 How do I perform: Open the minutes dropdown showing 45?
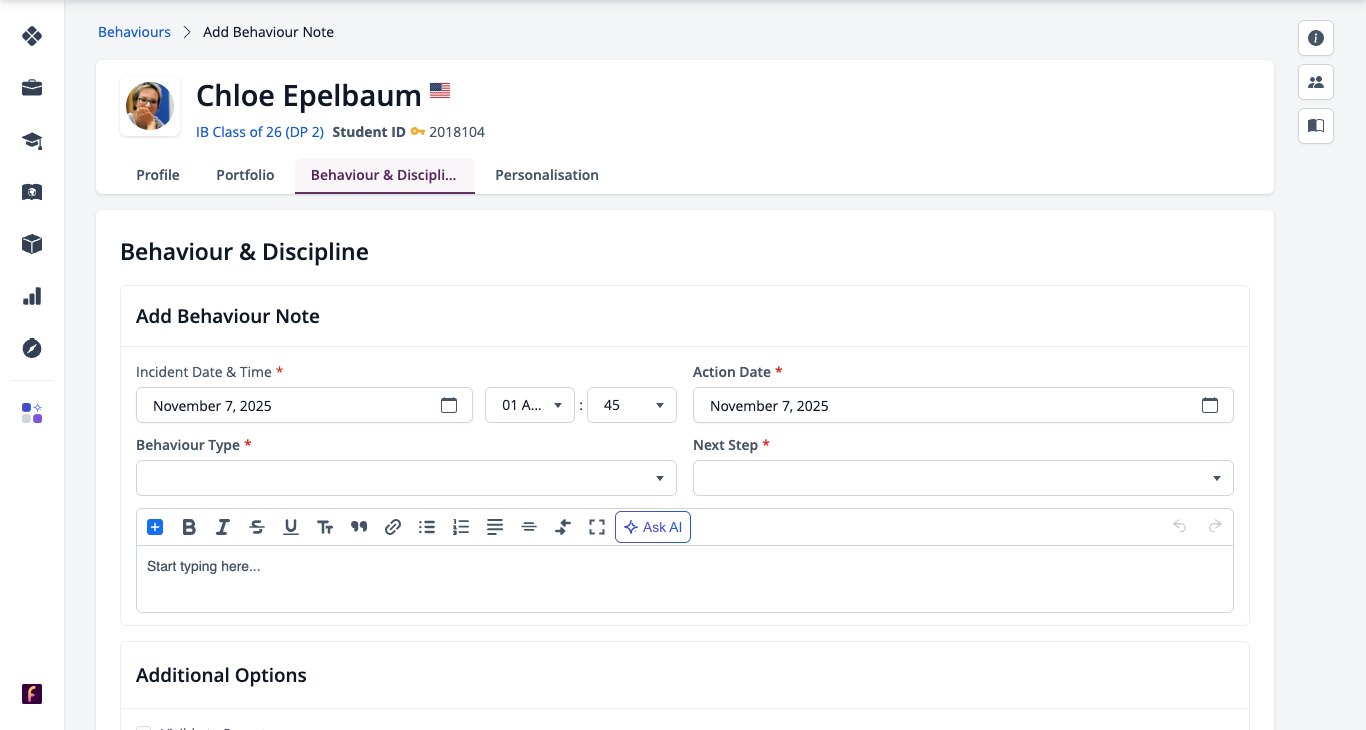632,405
